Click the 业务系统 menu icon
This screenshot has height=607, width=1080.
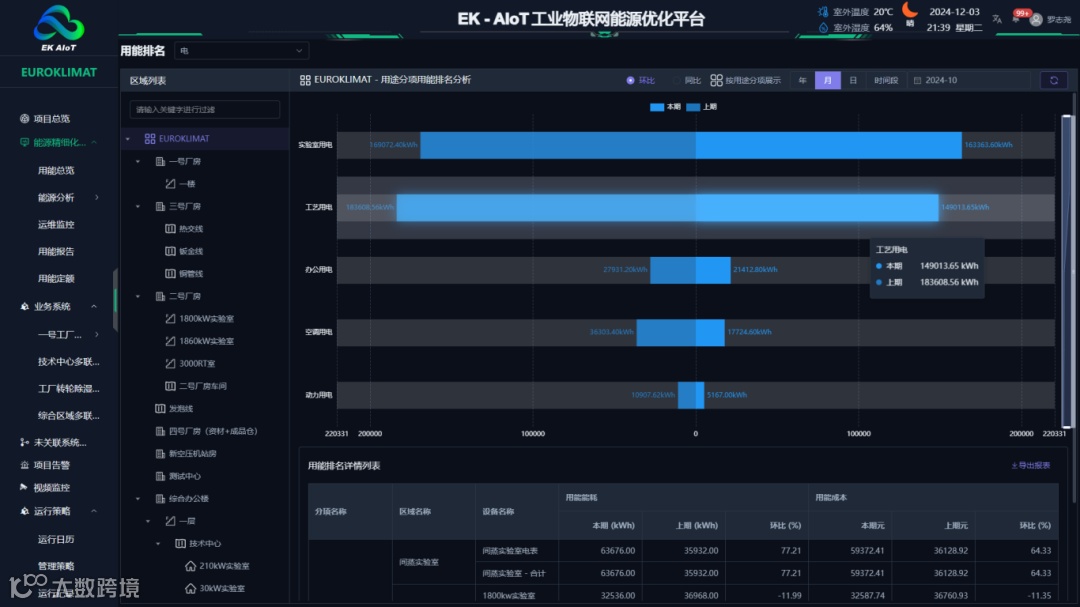25,307
